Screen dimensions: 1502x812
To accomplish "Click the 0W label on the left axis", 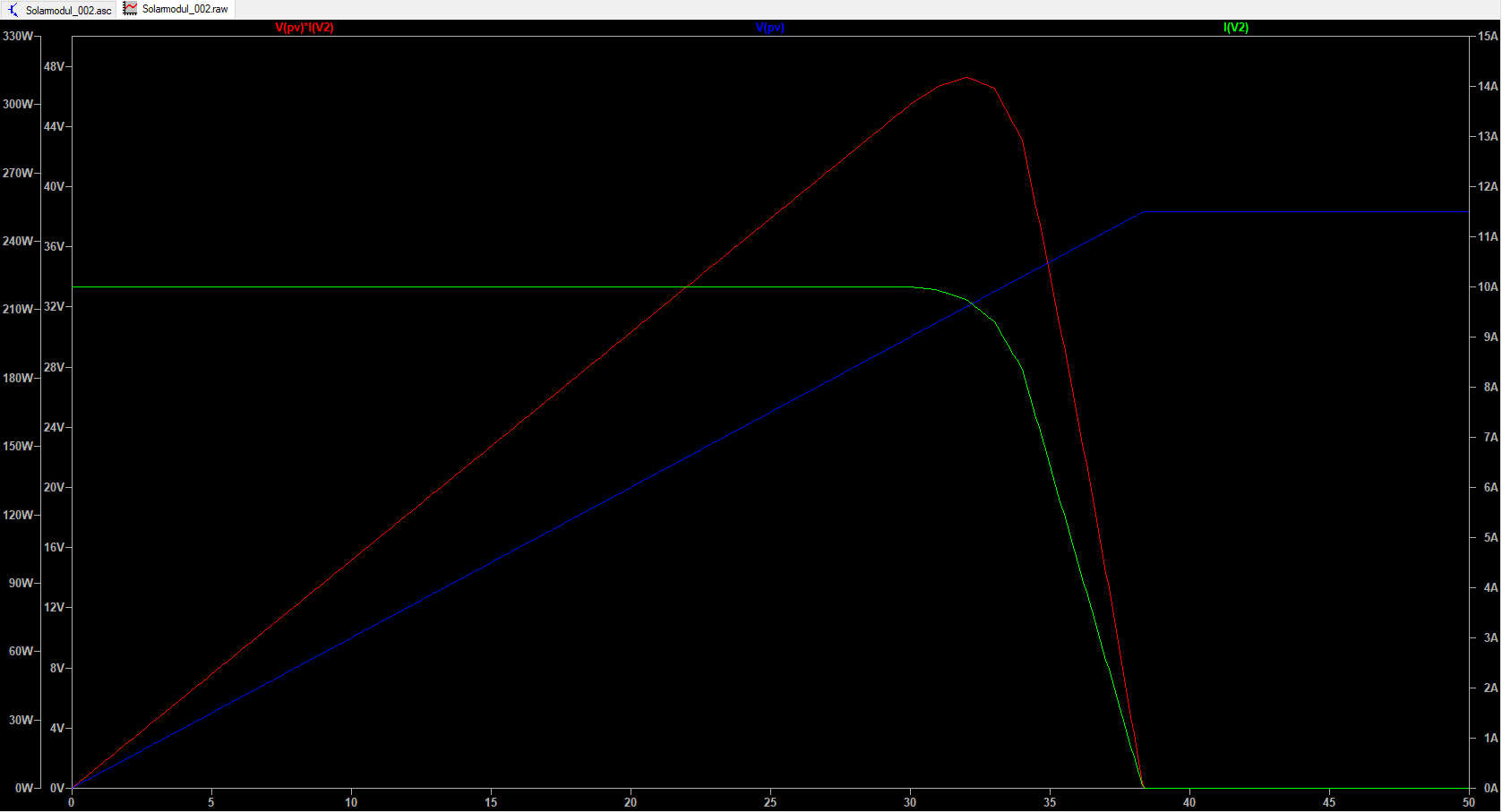I will (x=23, y=788).
